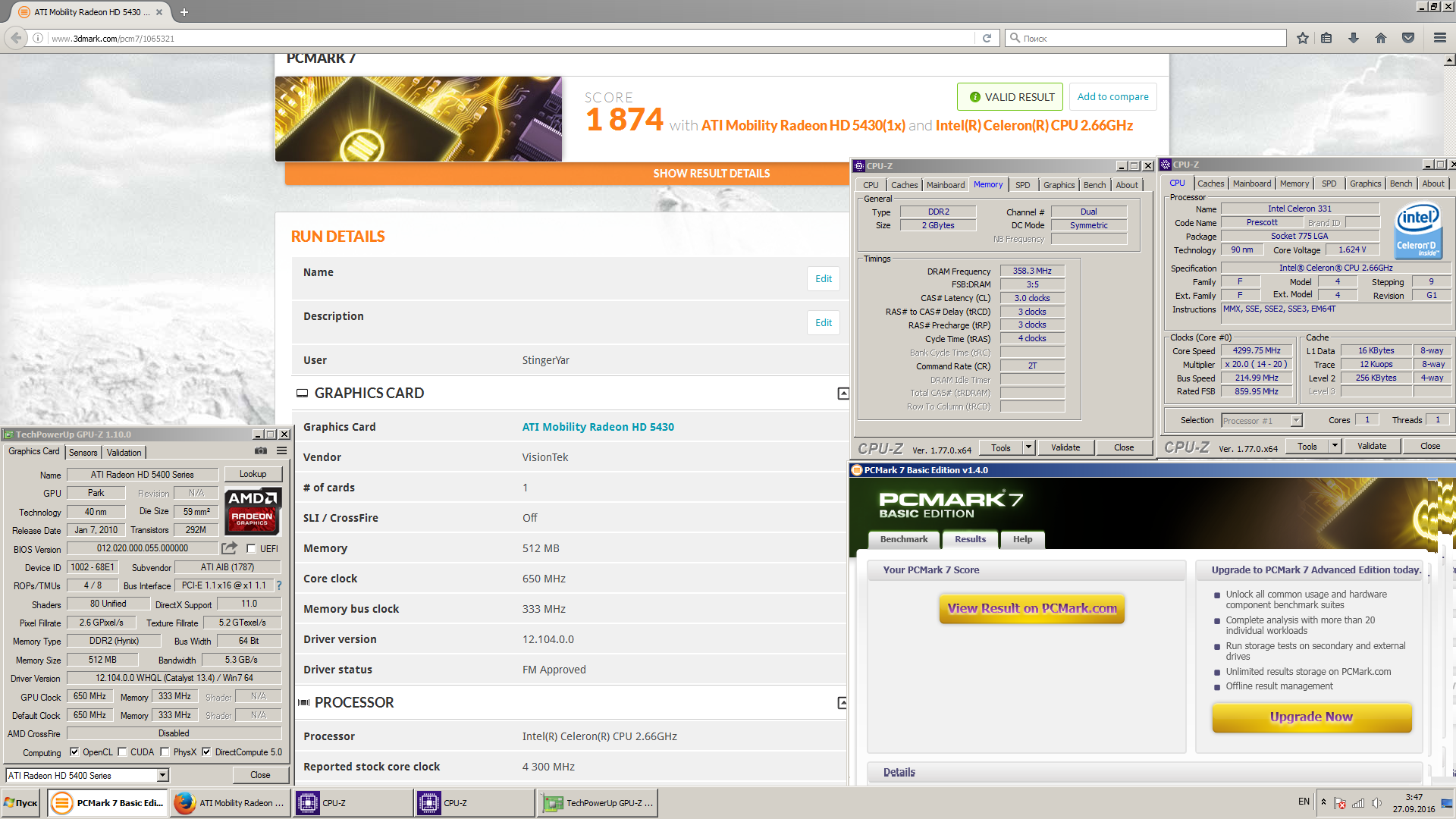The image size is (1456, 819).
Task: Click the volume speaker icon in system tray
Action: [1376, 803]
